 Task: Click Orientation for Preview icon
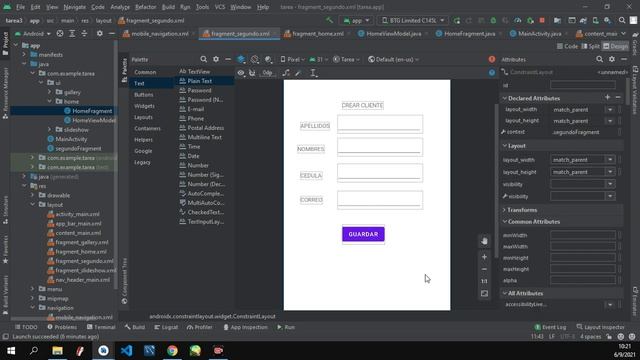tap(255, 60)
